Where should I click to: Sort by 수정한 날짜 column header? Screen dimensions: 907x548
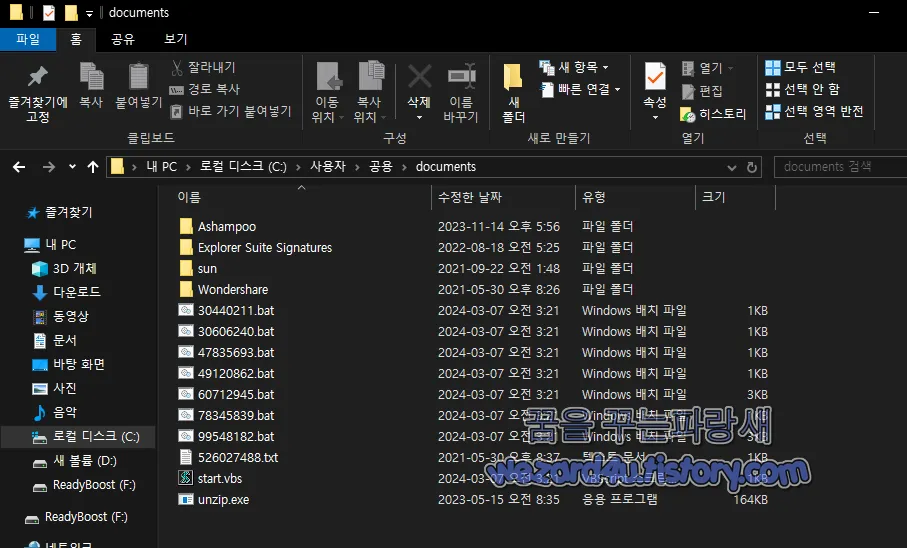click(x=503, y=197)
